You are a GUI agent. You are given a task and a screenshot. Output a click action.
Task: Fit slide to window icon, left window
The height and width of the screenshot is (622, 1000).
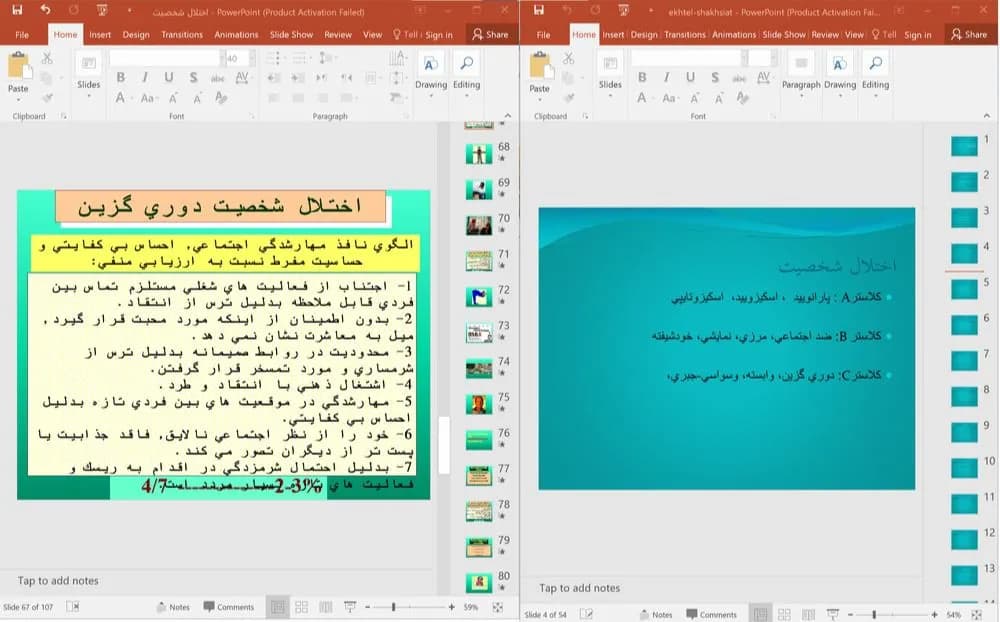click(x=497, y=607)
